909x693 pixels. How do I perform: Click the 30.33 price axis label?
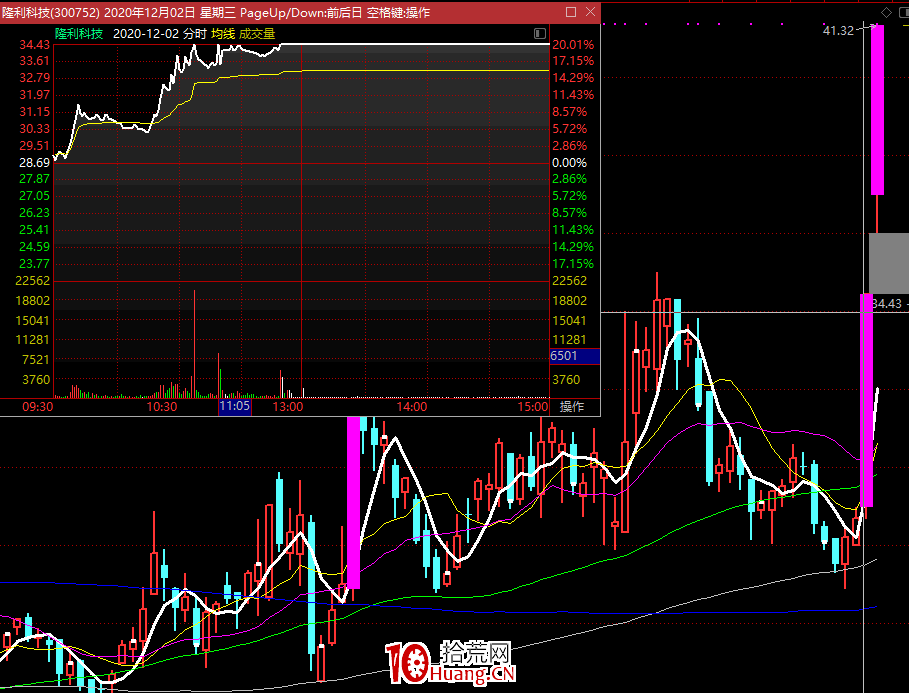[x=35, y=129]
